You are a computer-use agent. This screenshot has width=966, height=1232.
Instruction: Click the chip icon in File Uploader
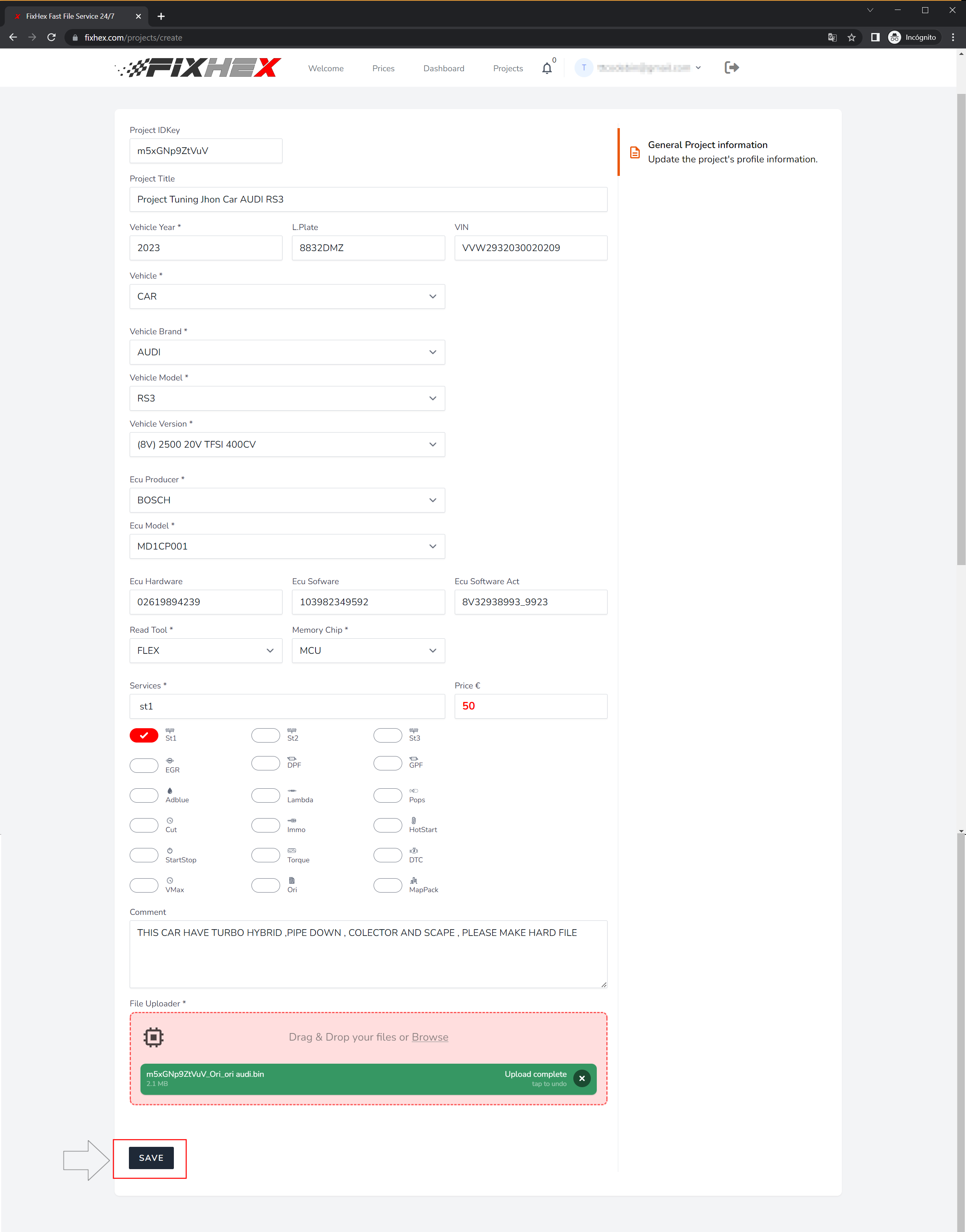pos(153,1037)
